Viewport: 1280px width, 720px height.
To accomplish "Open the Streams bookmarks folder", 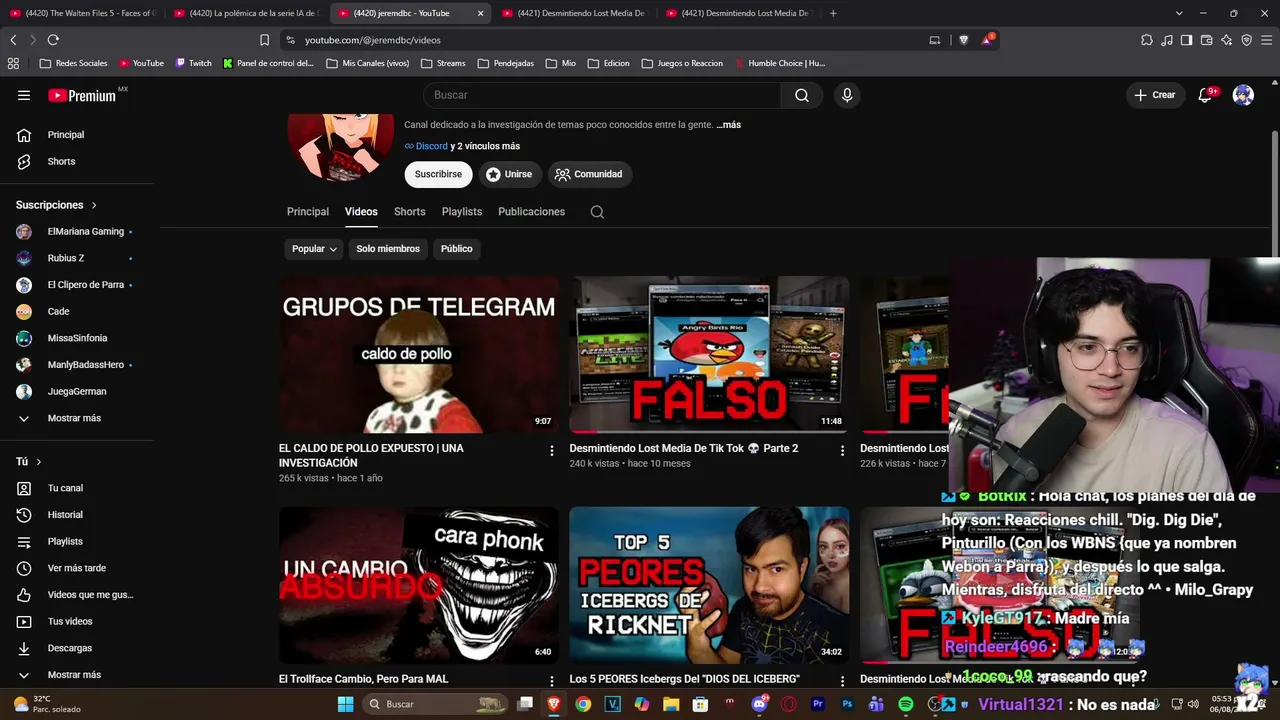I will [443, 63].
